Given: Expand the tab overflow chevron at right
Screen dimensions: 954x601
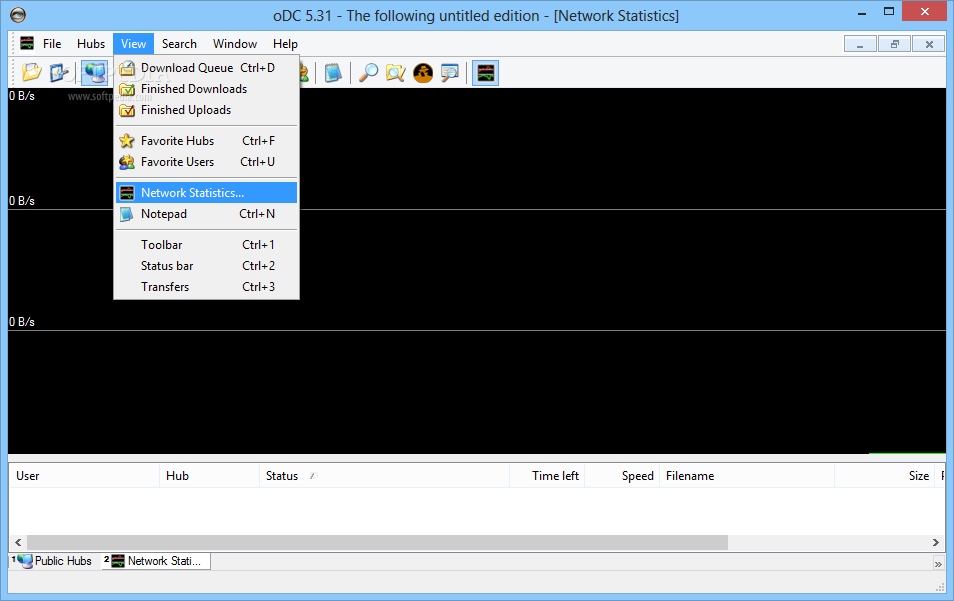Looking at the screenshot, I should coord(938,565).
